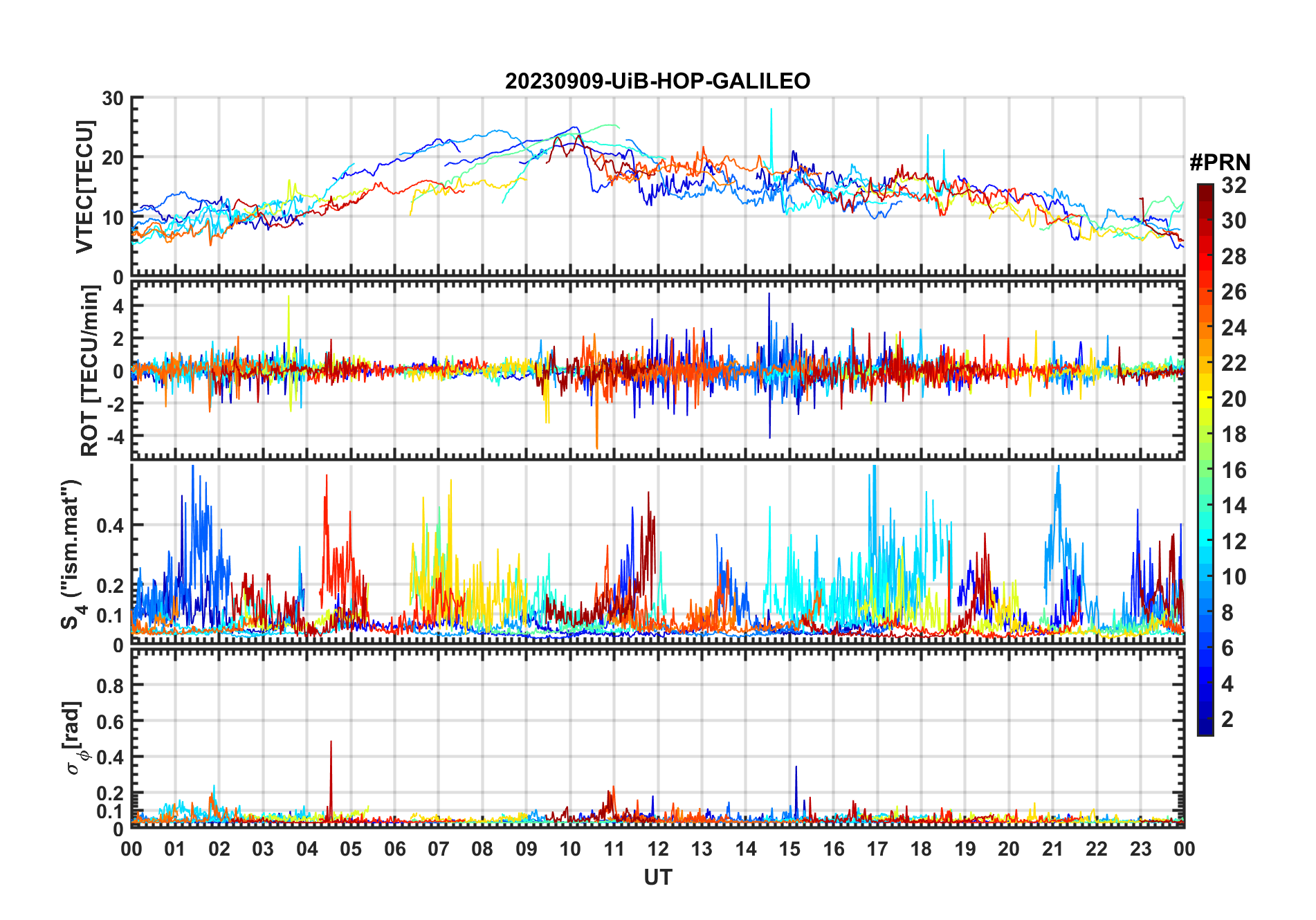1316x920 pixels.
Task: Click the #PRN colorbar title
Action: pos(1220,163)
